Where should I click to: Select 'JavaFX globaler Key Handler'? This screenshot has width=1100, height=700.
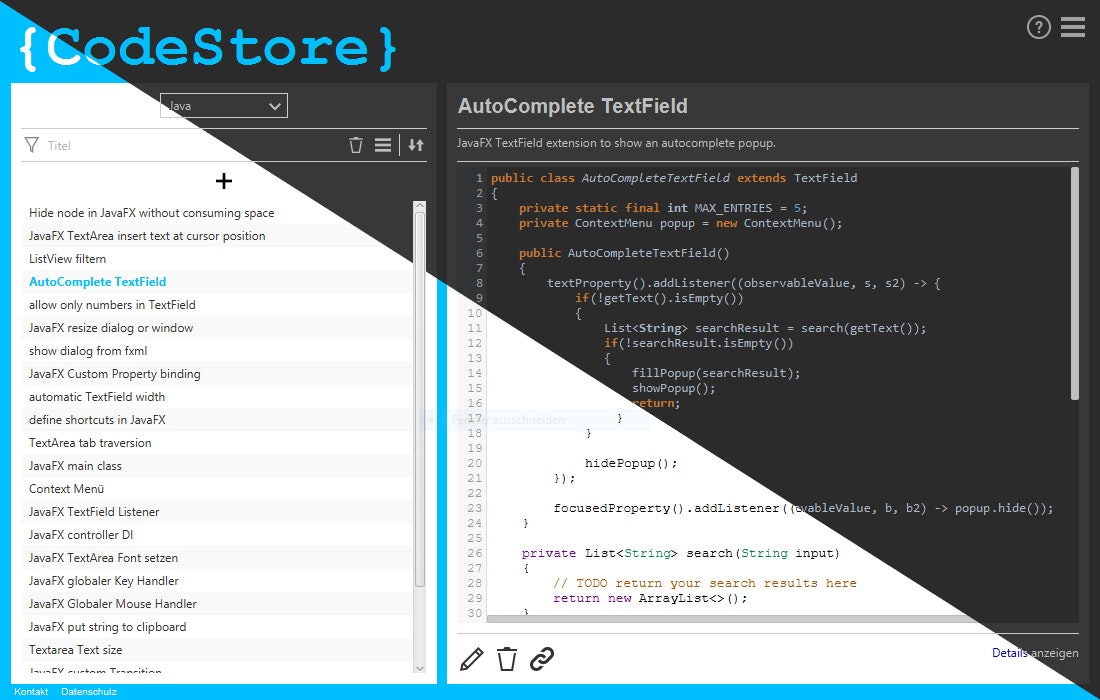(217, 581)
